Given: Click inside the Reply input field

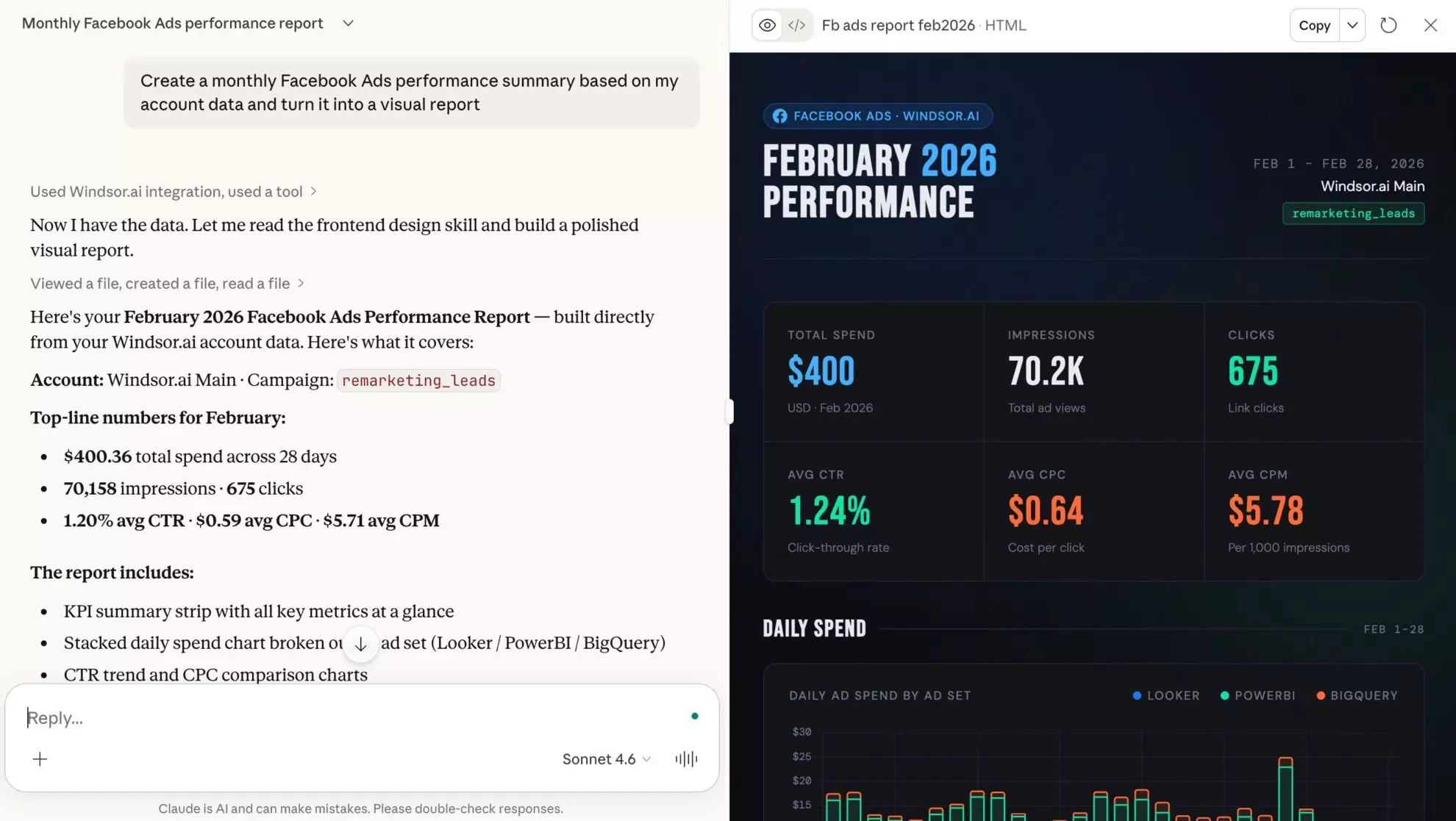Looking at the screenshot, I should coord(221,717).
